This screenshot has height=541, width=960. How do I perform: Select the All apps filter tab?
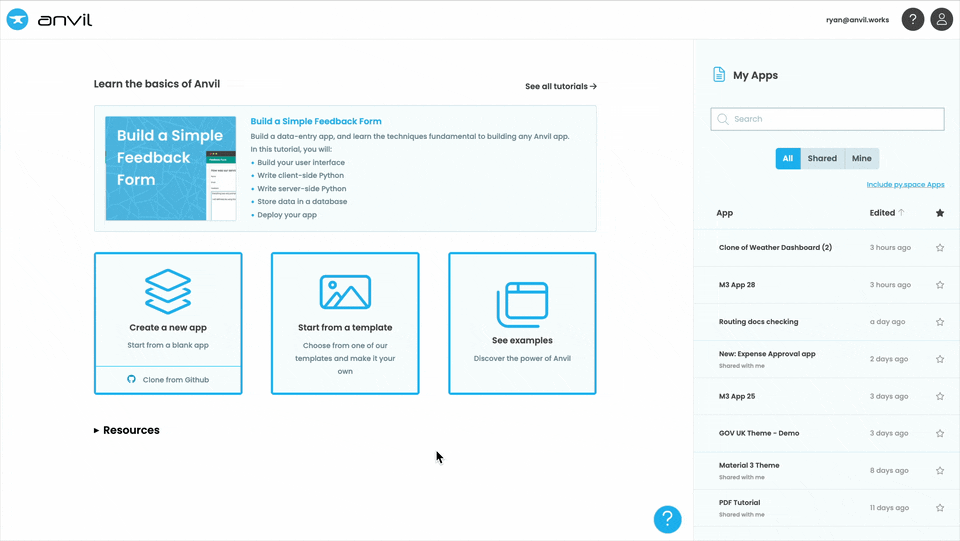(788, 159)
